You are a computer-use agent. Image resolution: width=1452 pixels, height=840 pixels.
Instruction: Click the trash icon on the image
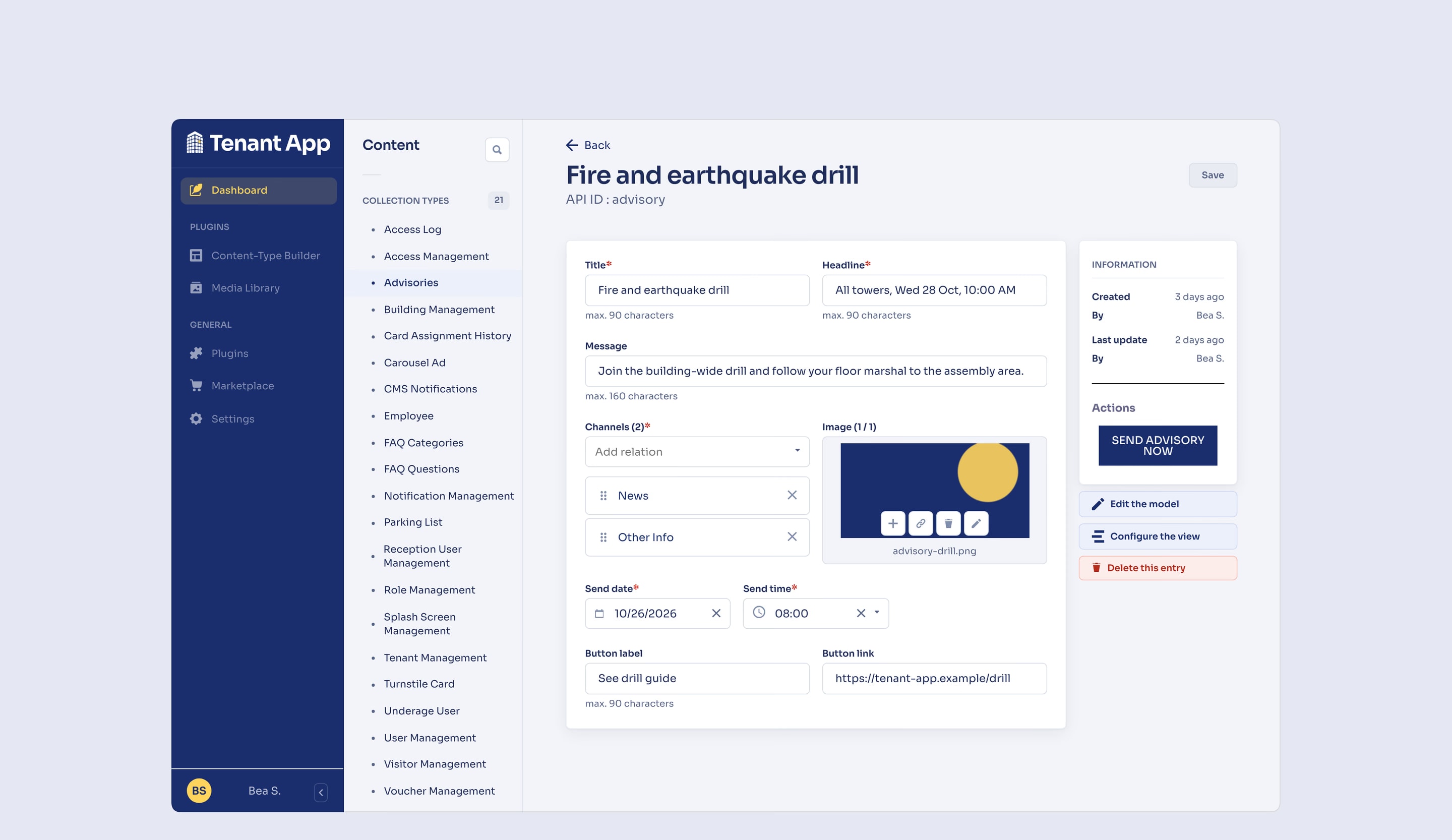(948, 523)
